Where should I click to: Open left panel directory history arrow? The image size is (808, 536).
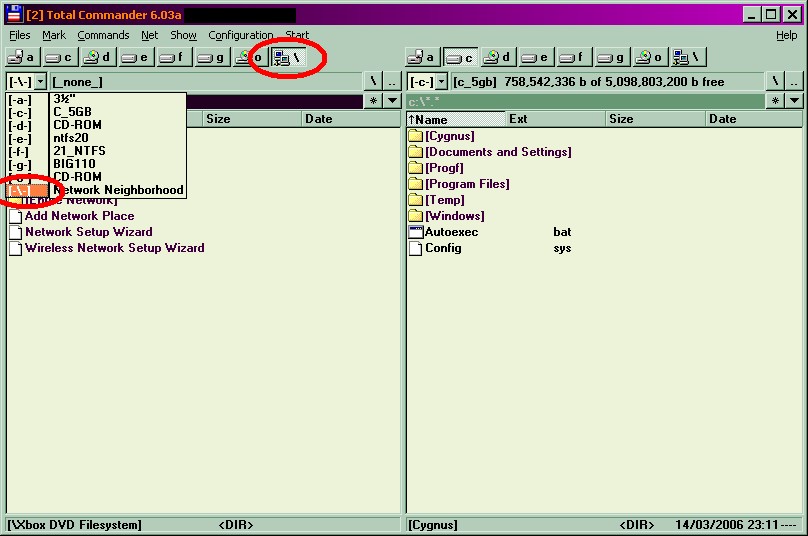(x=393, y=100)
